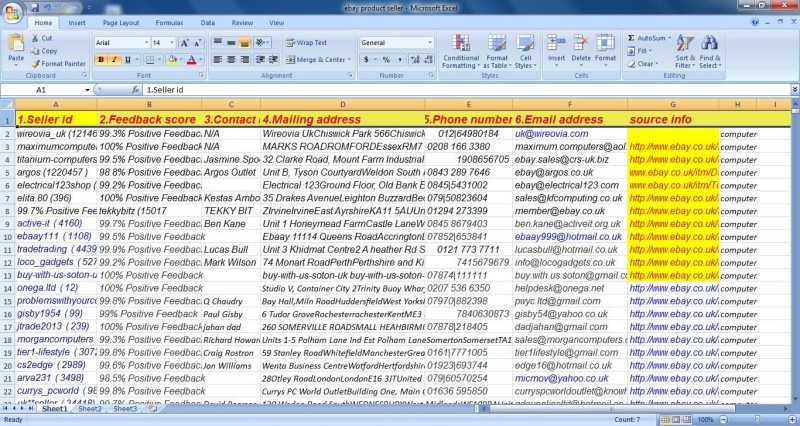Select cell with argos (1220457)

point(56,172)
